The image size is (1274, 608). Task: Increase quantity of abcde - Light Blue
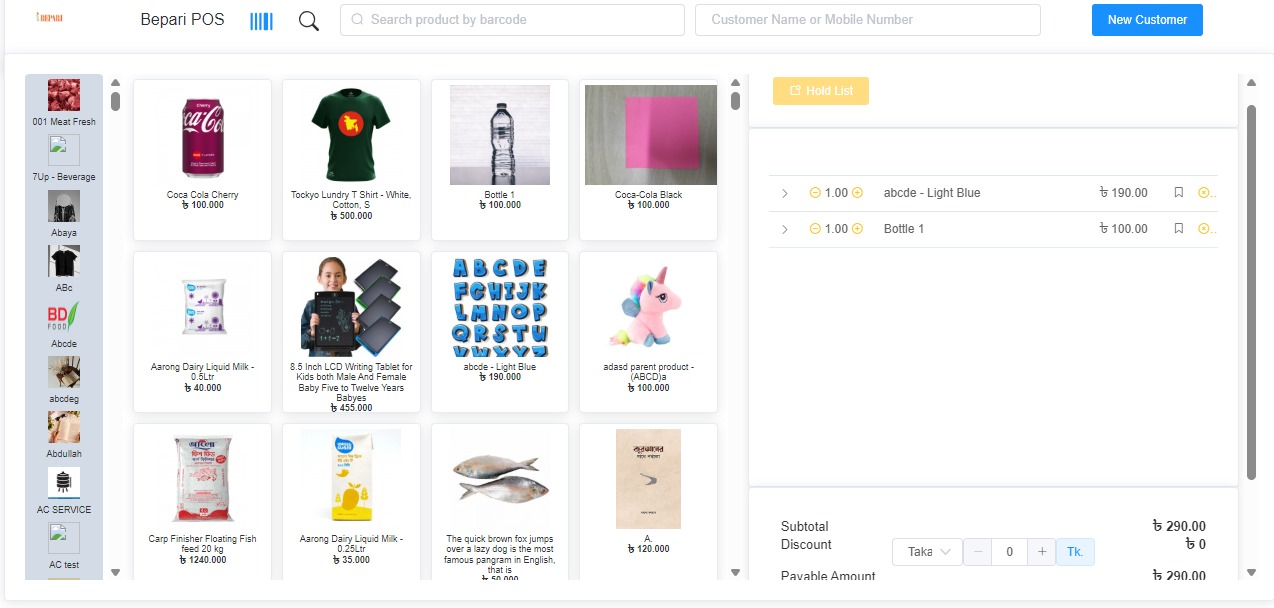tap(857, 193)
